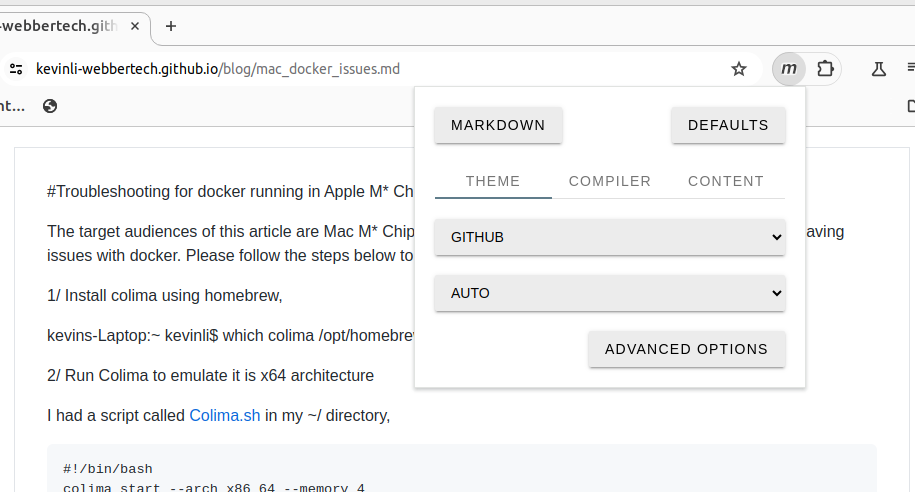915x492 pixels.
Task: Follow the Colima.sh link
Action: (225, 415)
